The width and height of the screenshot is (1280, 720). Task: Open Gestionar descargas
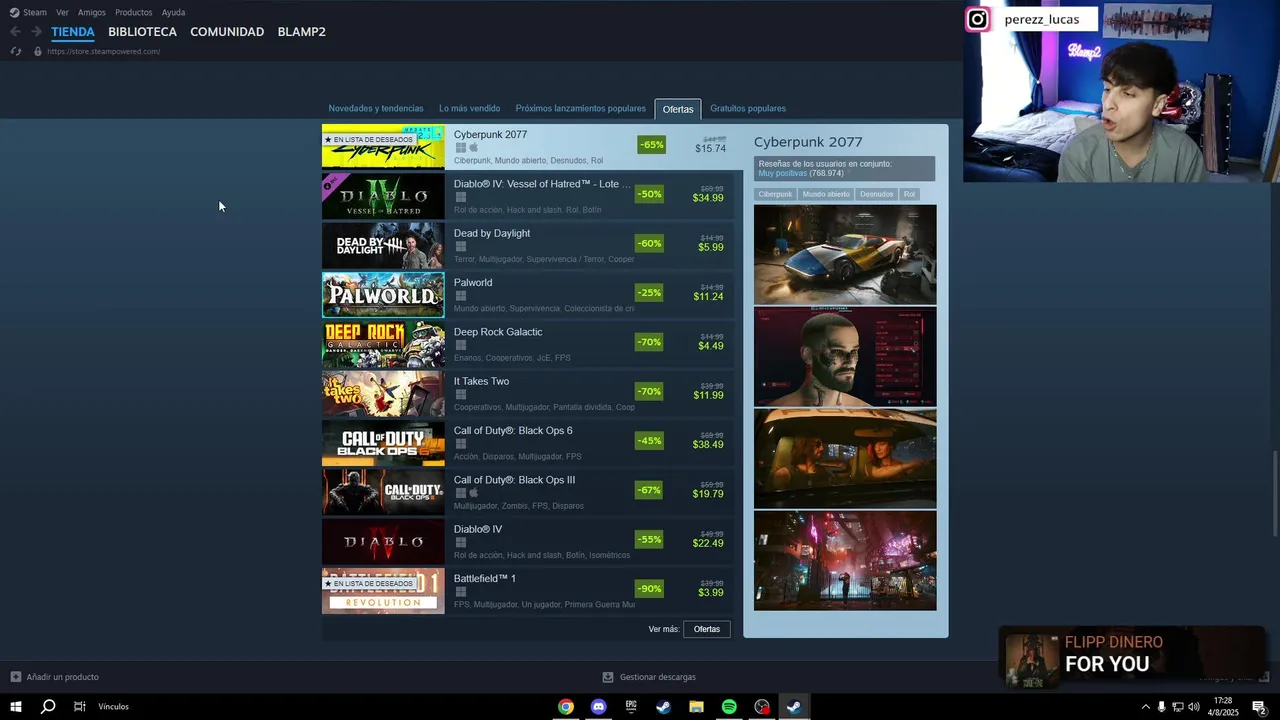tap(657, 677)
